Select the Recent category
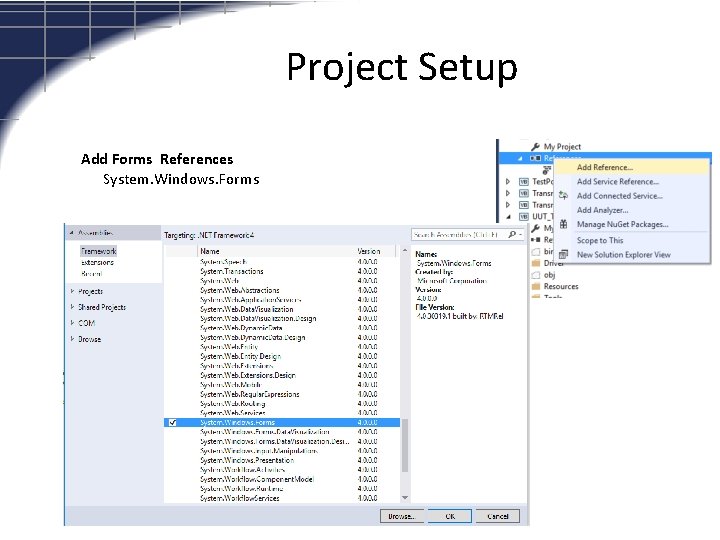The height and width of the screenshot is (540, 720). coord(91,274)
